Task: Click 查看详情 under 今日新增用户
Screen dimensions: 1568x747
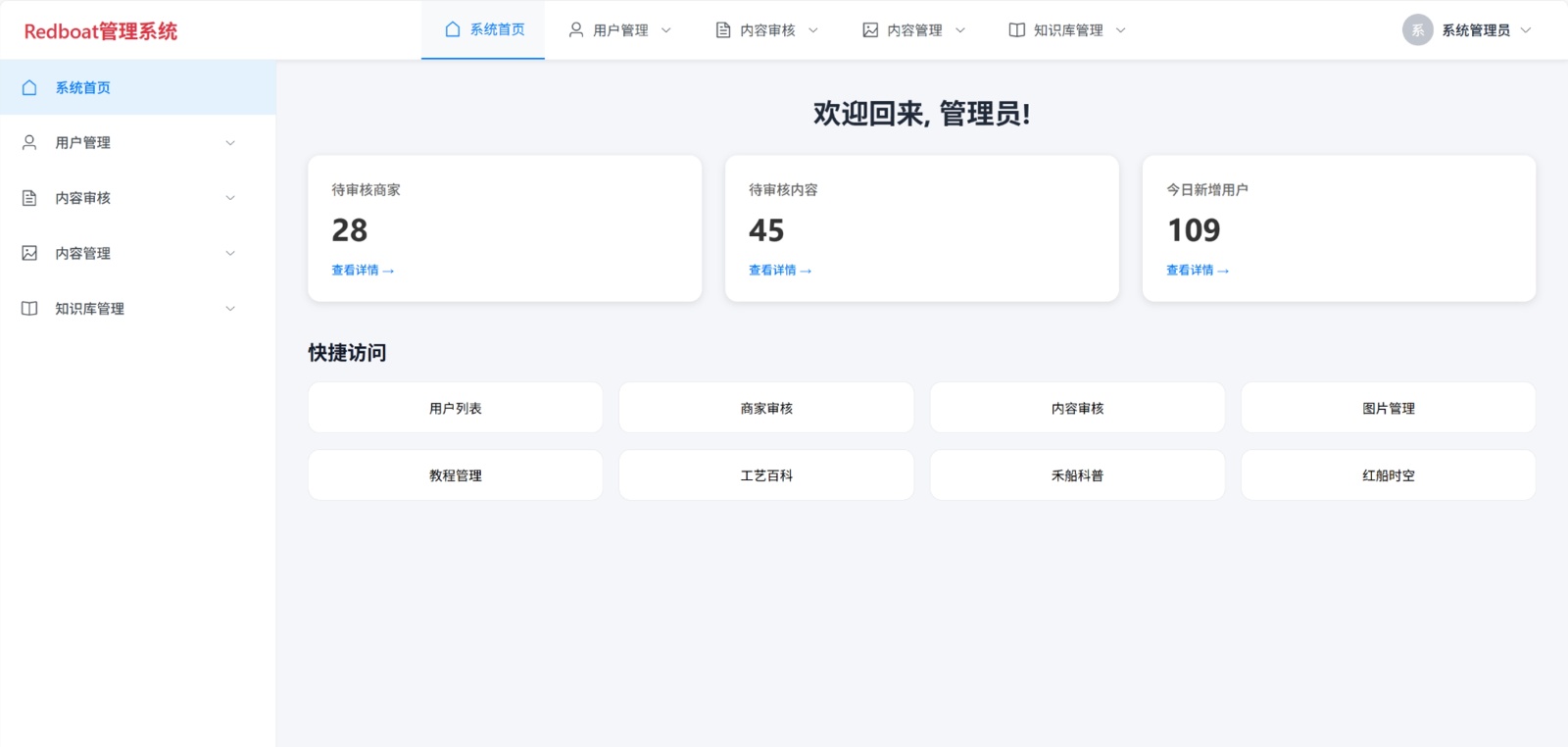Action: [1197, 271]
